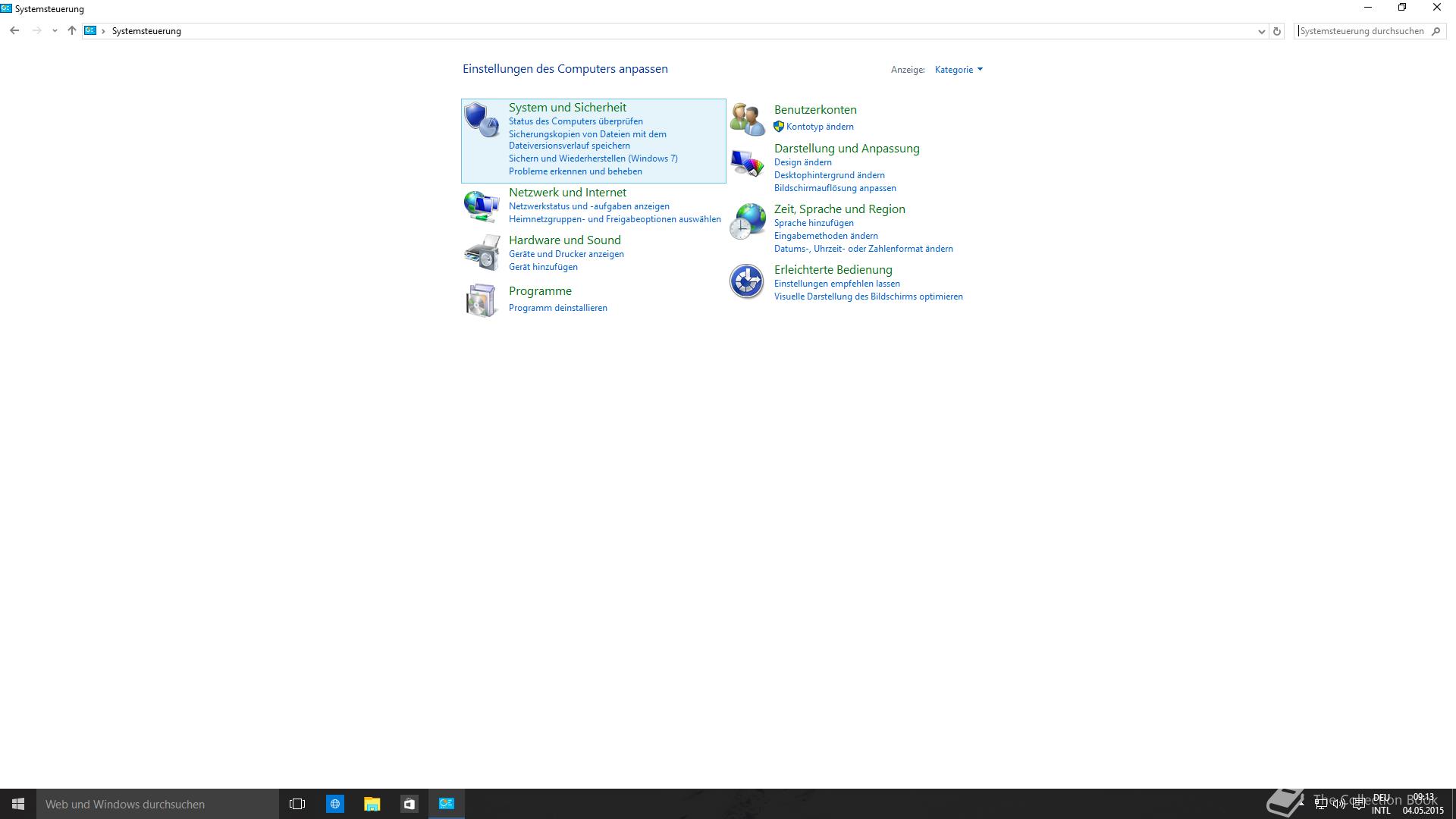Open the Kategorie view dropdown
The height and width of the screenshot is (819, 1456).
[x=959, y=70]
